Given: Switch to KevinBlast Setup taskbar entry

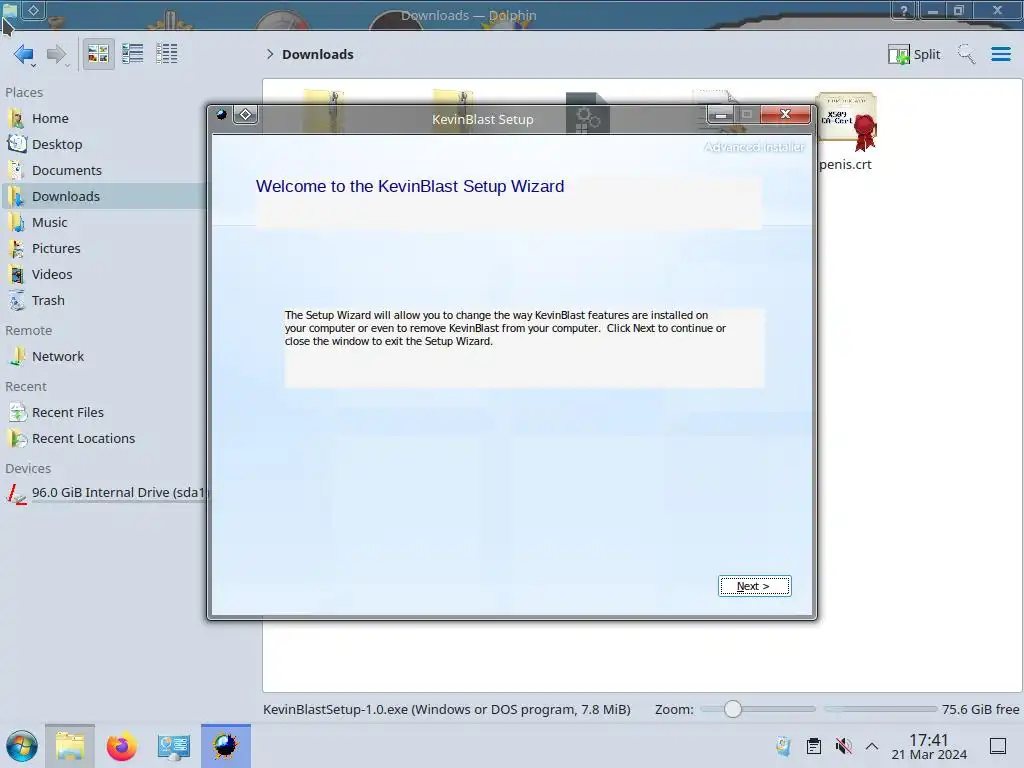Looking at the screenshot, I should pyautogui.click(x=226, y=746).
